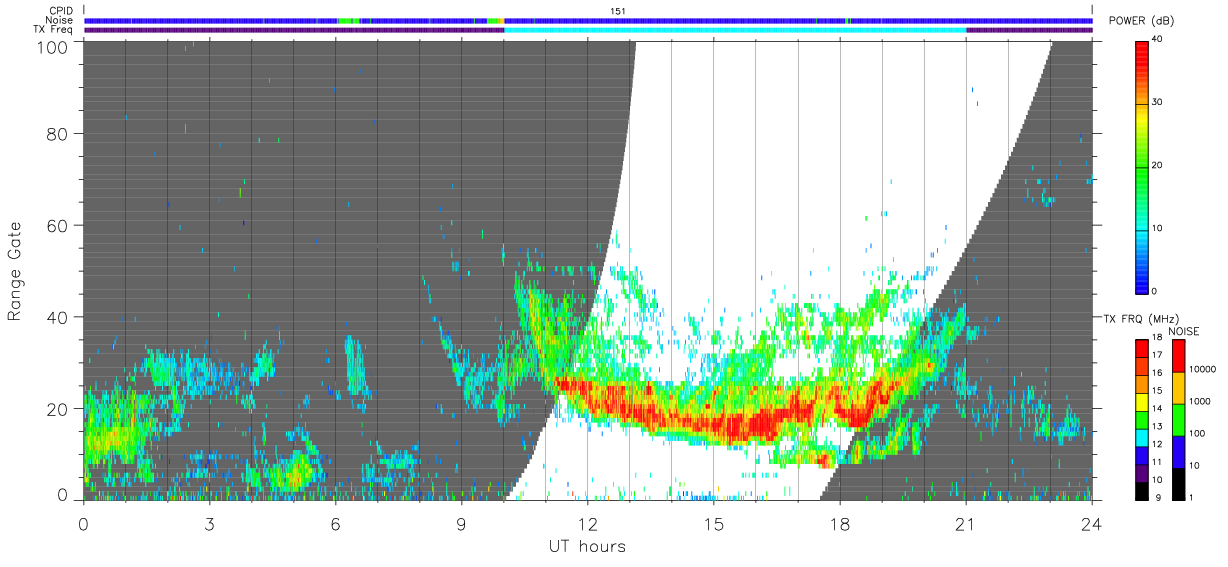Click the UT hours tick label '24'
Screen dimensions: 1228x567
pyautogui.click(x=1091, y=522)
